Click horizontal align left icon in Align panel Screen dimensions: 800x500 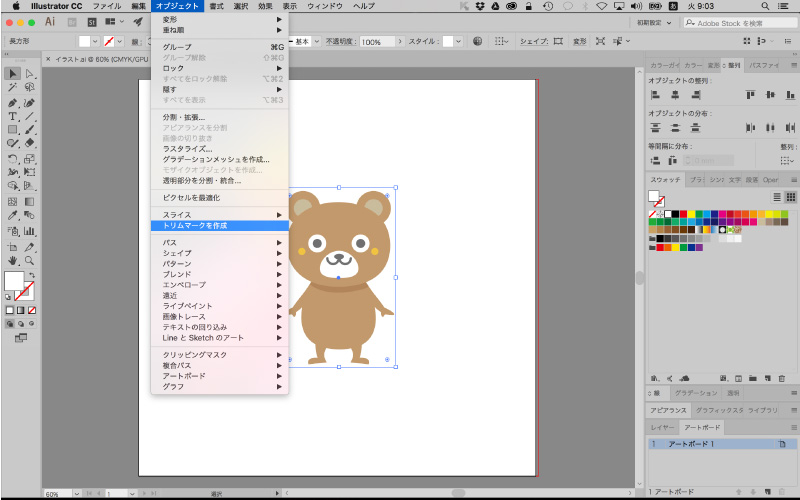(656, 95)
